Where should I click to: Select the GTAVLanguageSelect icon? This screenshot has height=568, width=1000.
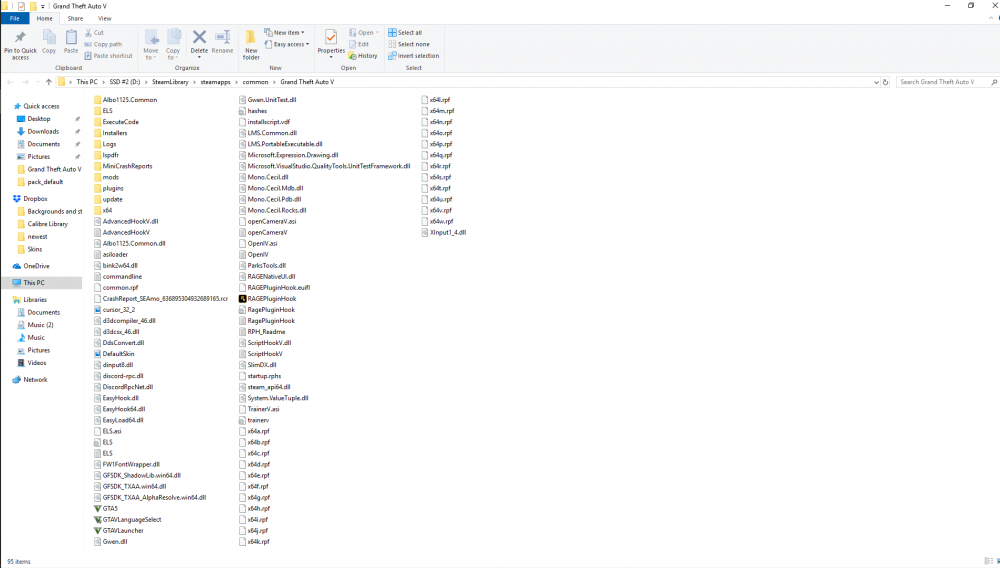tap(98, 520)
